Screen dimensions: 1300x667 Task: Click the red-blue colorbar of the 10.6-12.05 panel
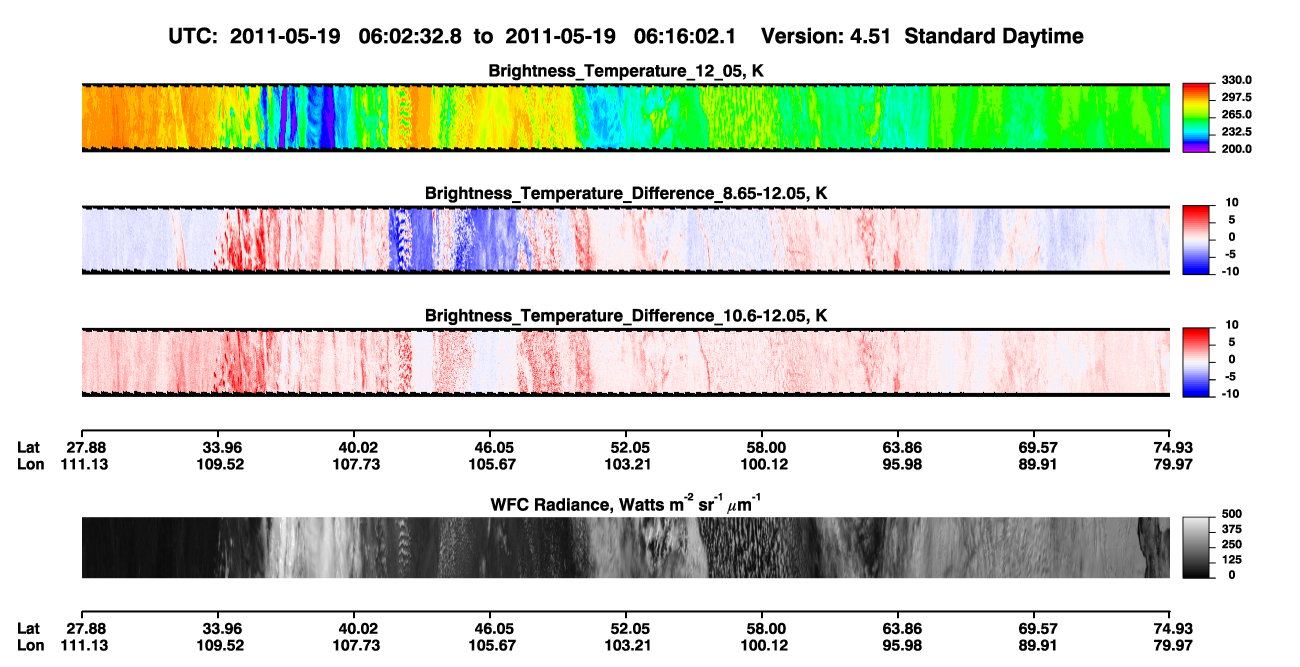point(1195,362)
